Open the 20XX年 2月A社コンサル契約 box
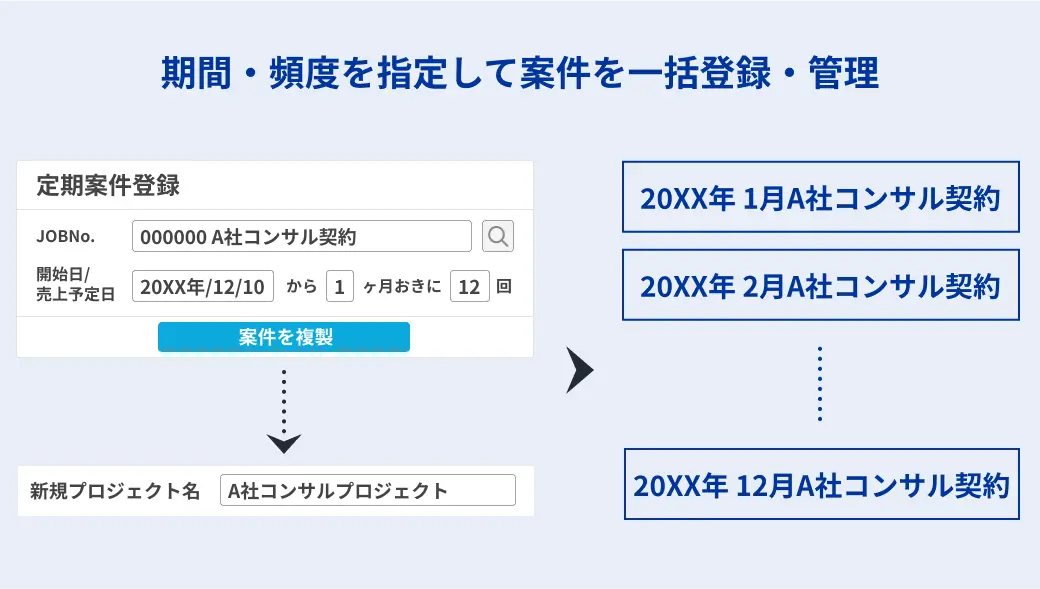This screenshot has height=589, width=1040. pos(820,285)
